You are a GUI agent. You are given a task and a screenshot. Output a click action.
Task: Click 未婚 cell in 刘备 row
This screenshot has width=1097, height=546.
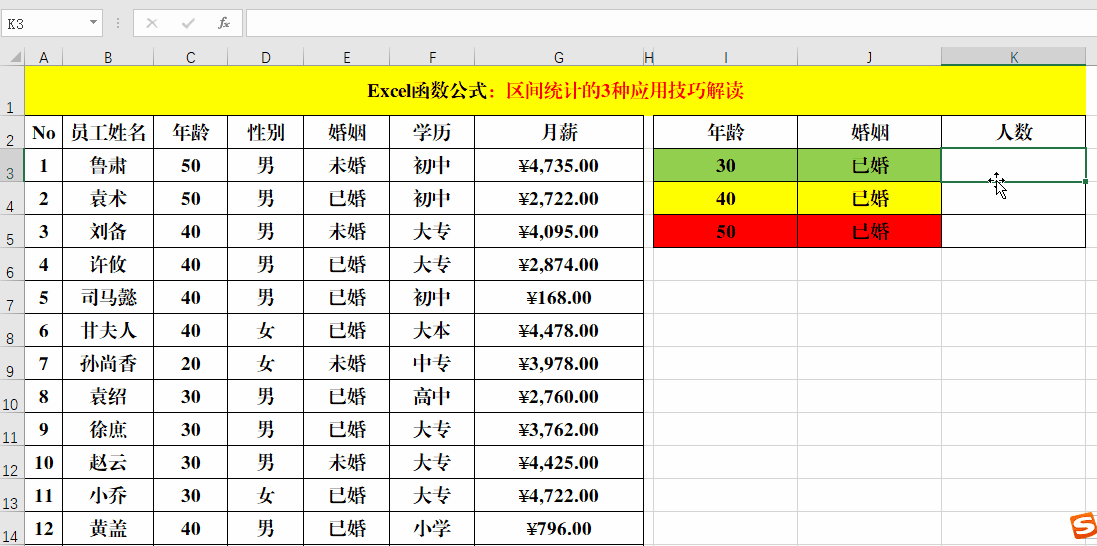(x=347, y=231)
